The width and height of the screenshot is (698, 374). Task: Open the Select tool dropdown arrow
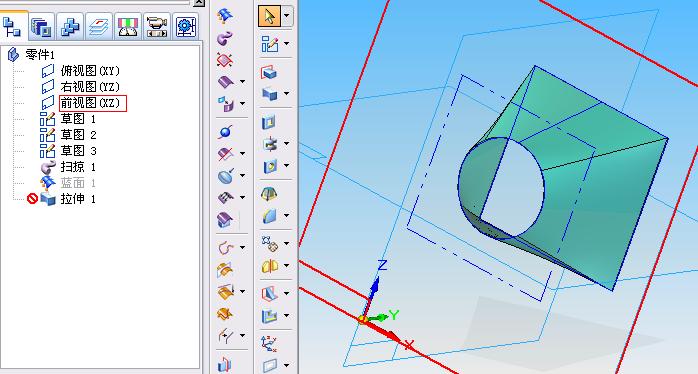click(287, 16)
